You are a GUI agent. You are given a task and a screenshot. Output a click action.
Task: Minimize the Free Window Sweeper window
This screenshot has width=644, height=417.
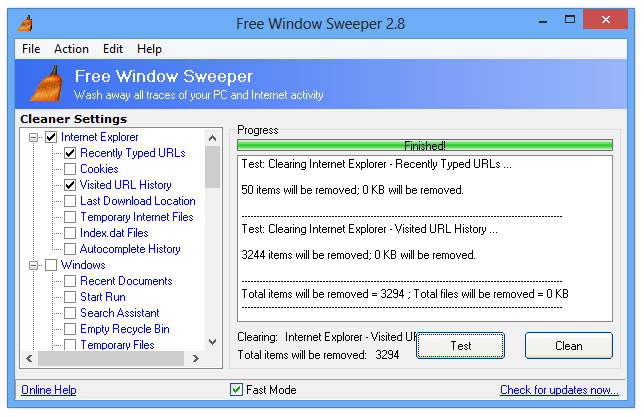point(543,20)
